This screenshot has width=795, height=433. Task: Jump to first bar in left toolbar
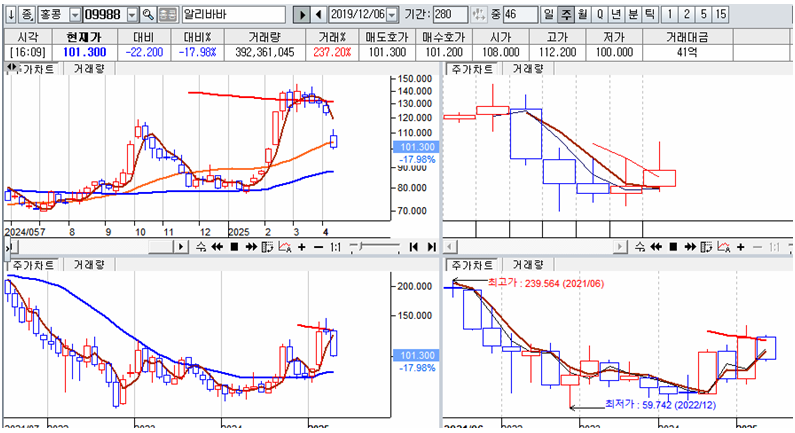[x=414, y=247]
